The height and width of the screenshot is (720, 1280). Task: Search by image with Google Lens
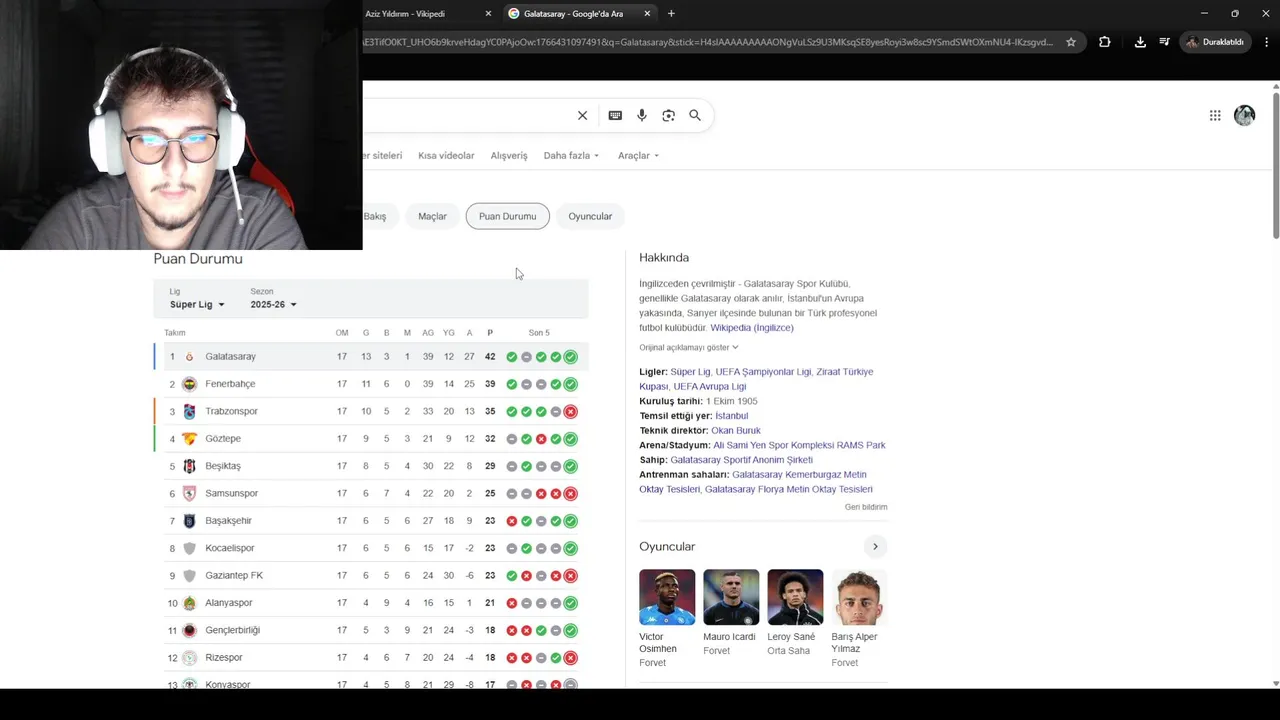tap(668, 115)
